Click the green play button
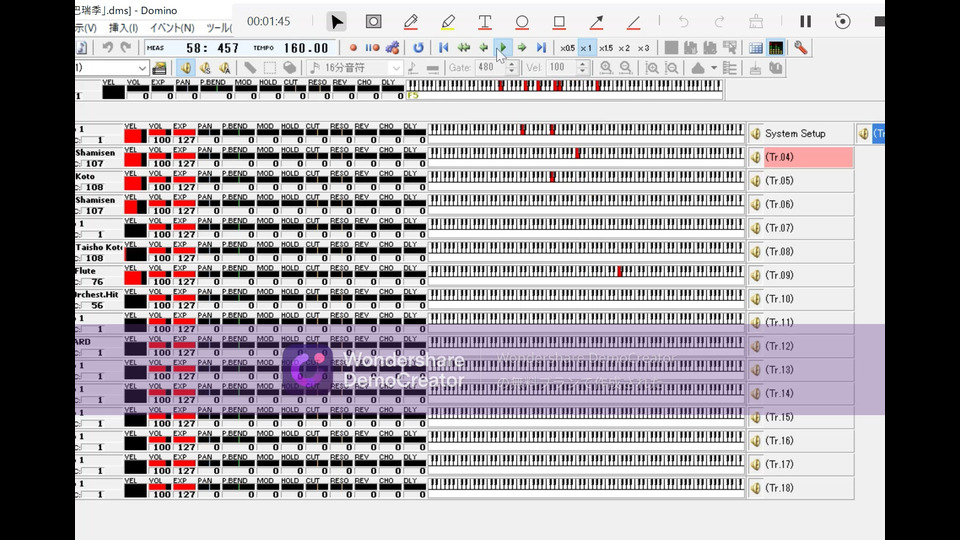 502,48
